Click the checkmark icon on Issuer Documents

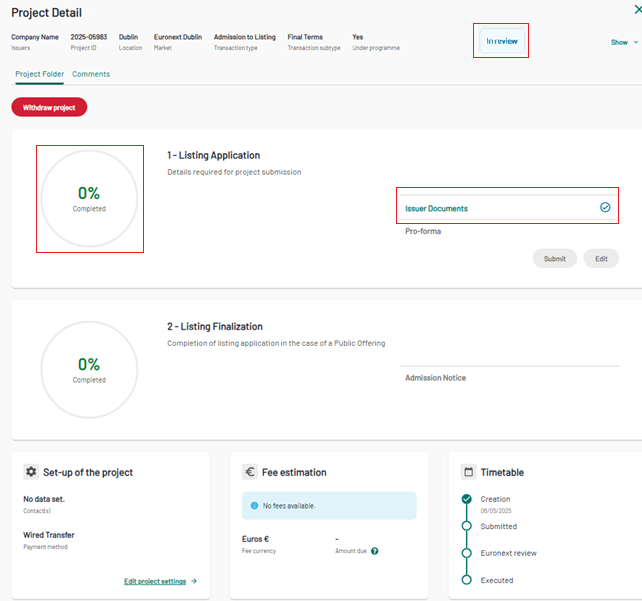click(x=605, y=208)
